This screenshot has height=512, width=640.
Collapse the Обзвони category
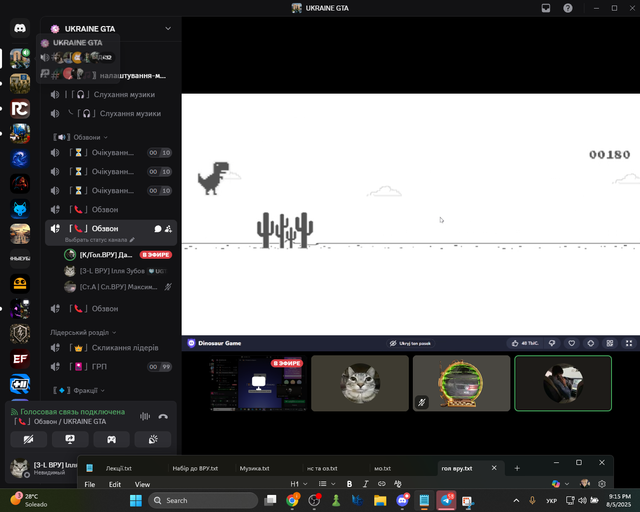81,137
